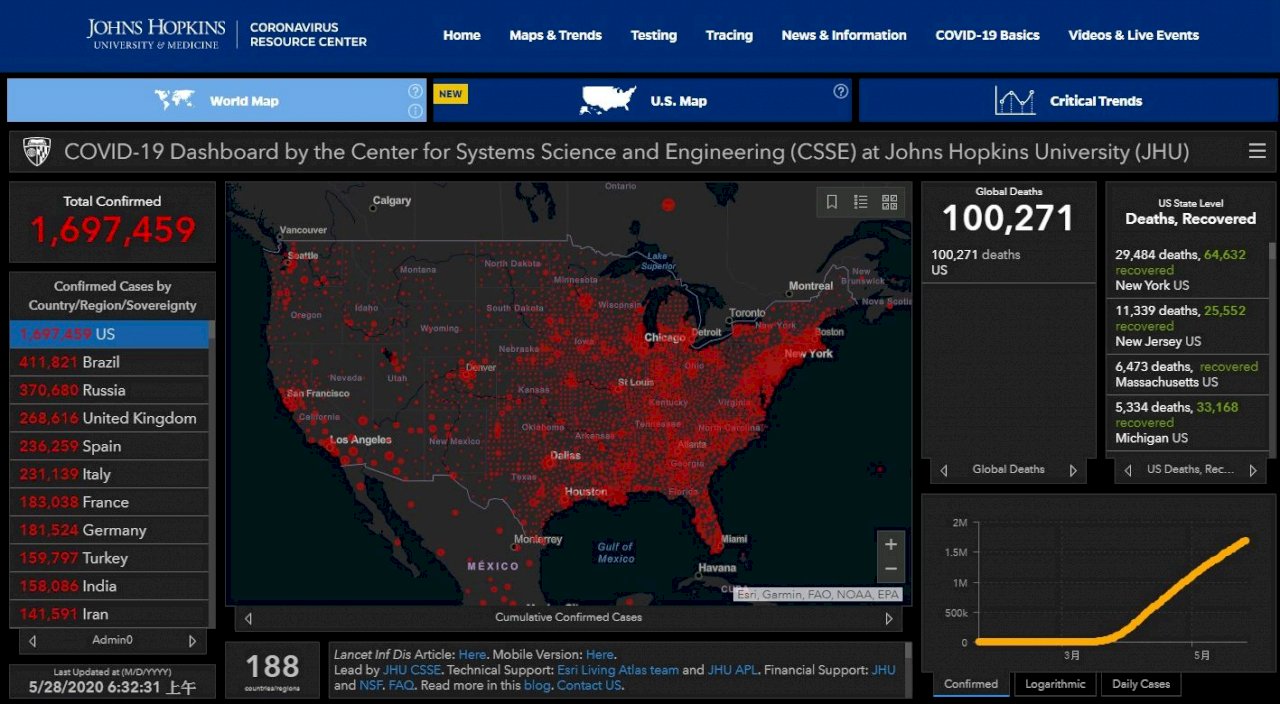1280x704 pixels.
Task: Open News & Information menu
Action: click(x=844, y=35)
